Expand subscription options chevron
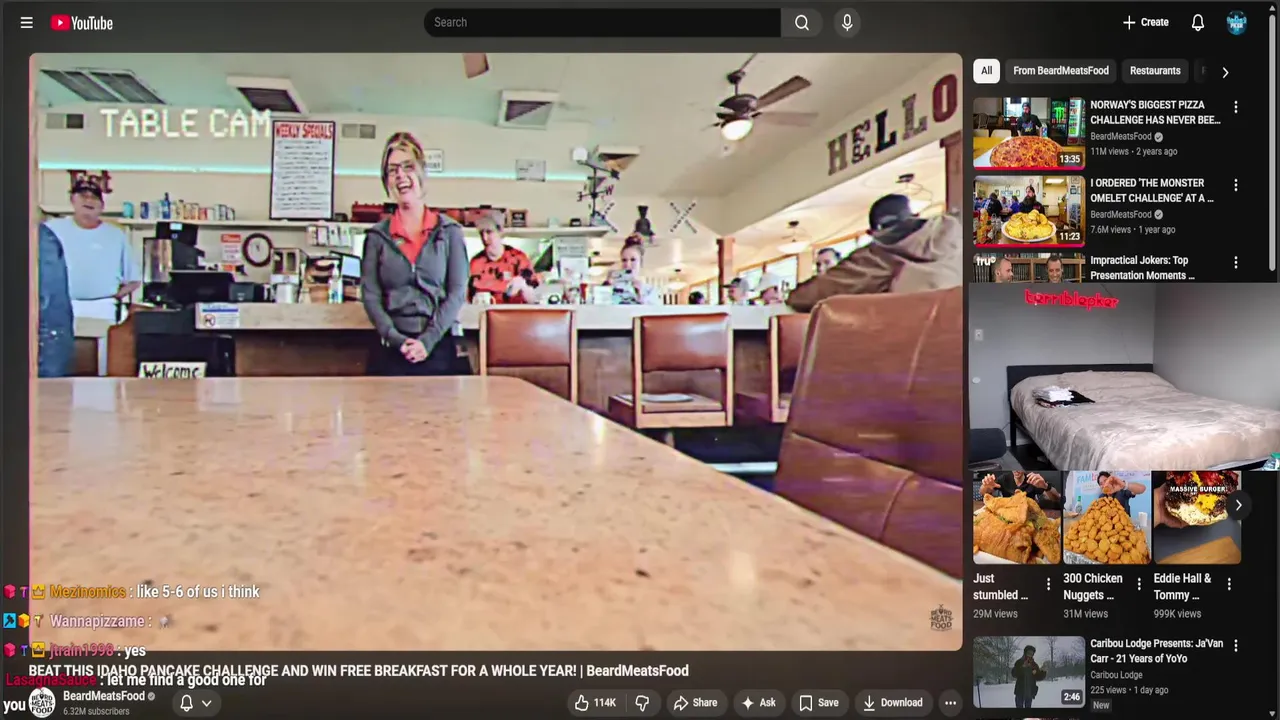Image resolution: width=1280 pixels, height=720 pixels. 207,703
